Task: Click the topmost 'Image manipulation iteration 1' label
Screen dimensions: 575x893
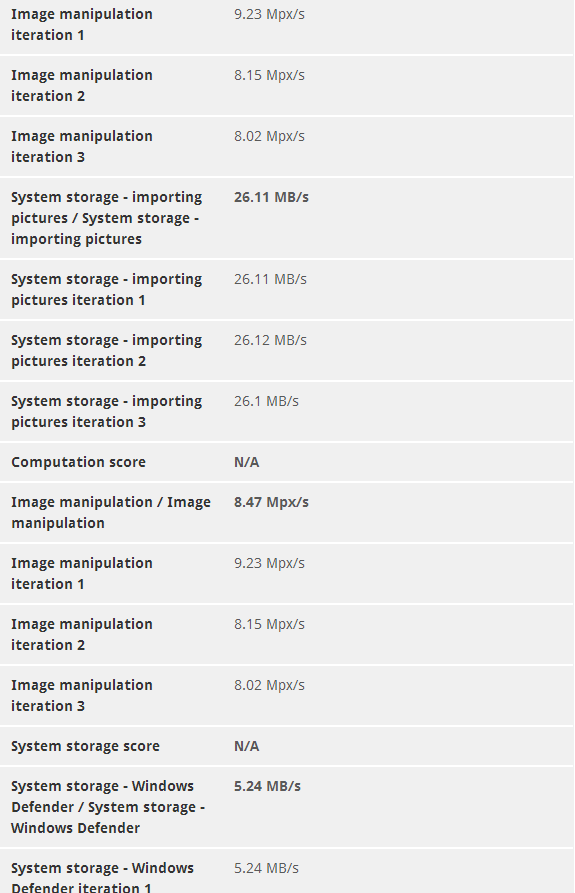Action: coord(82,24)
